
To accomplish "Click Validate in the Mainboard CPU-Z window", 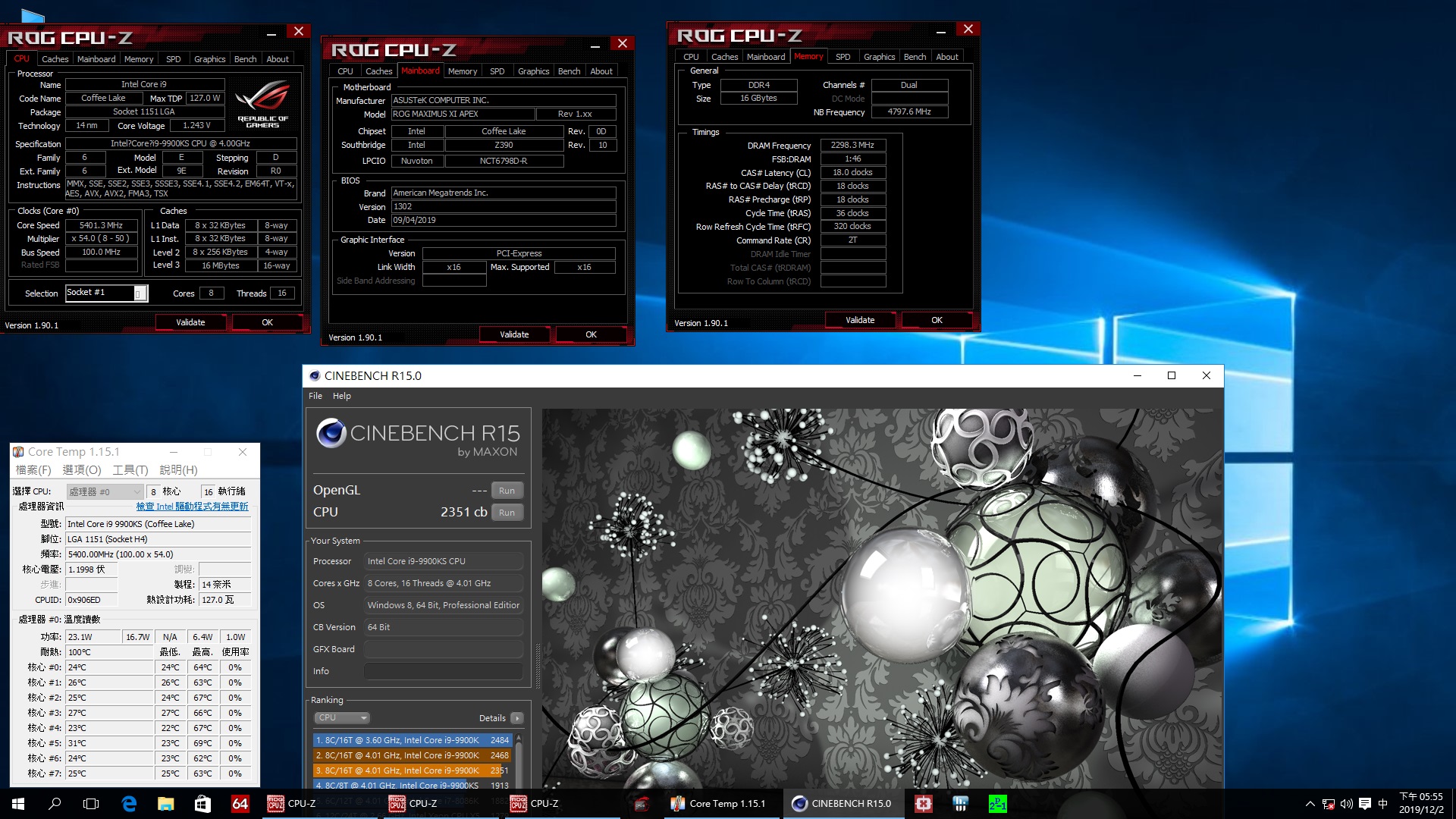I will (x=514, y=334).
